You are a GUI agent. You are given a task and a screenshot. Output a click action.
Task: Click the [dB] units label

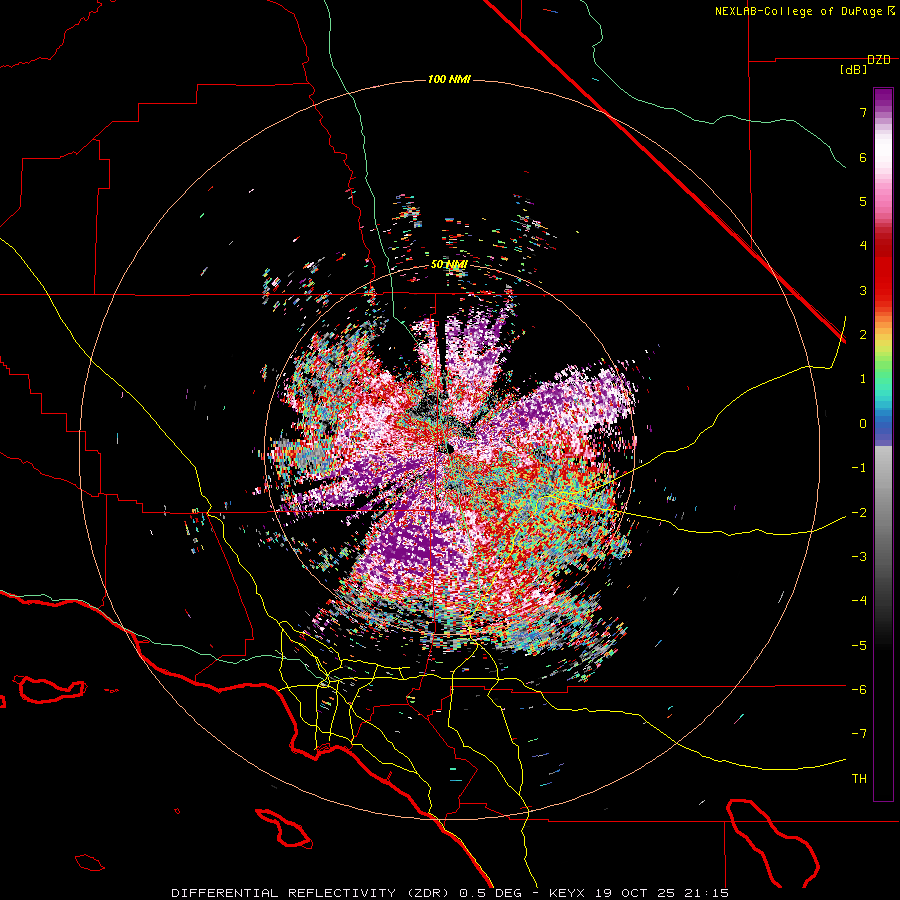[x=854, y=70]
